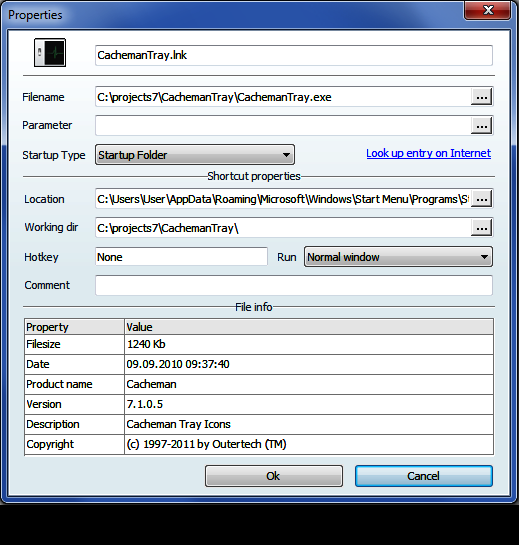
Task: Click the Value column header
Action: [309, 327]
